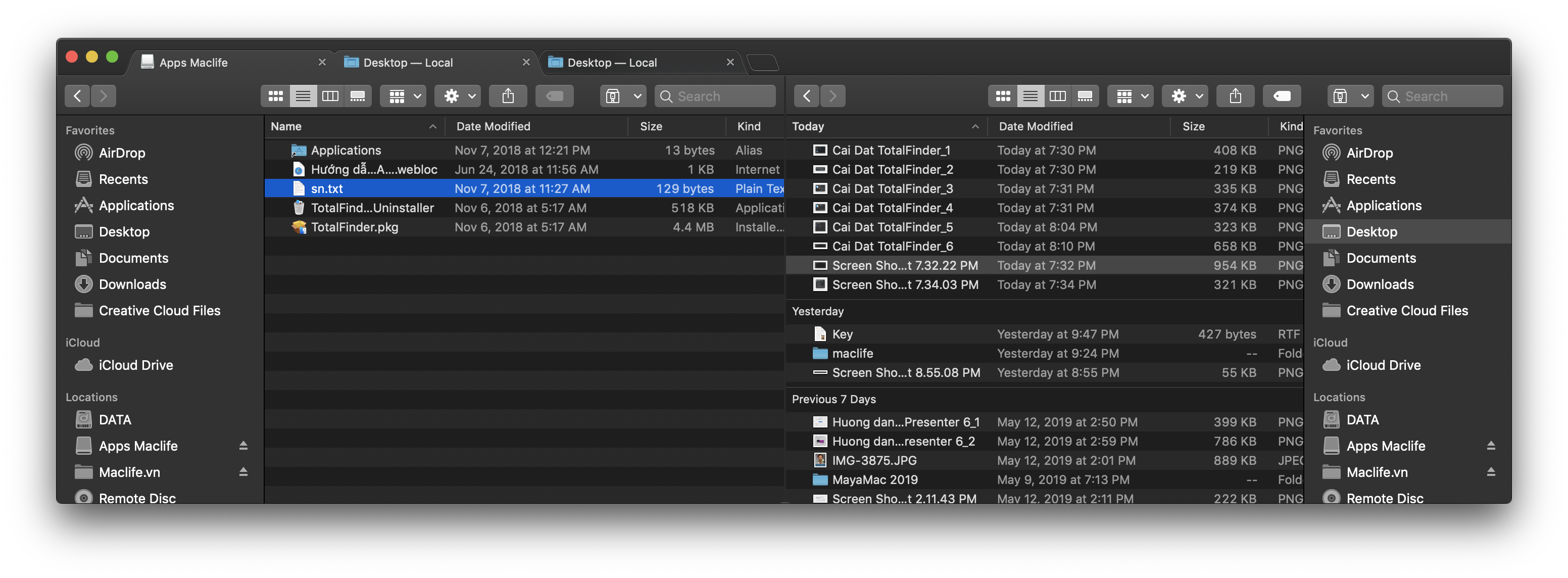Select AirDrop in the left sidebar
This screenshot has height=578, width=1568.
pos(122,153)
